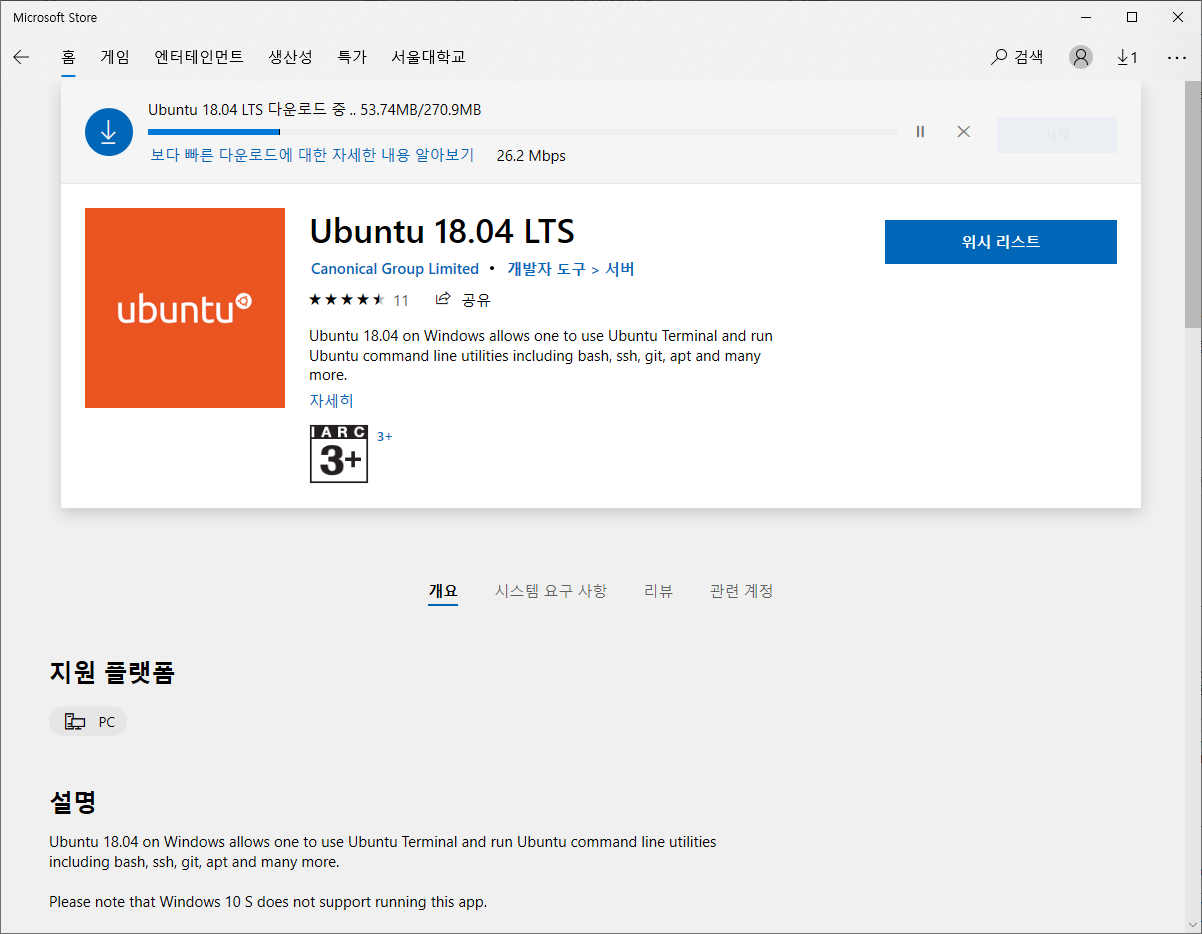This screenshot has height=934, width=1202.
Task: Click the 위시 리스트 button
Action: [x=1001, y=242]
